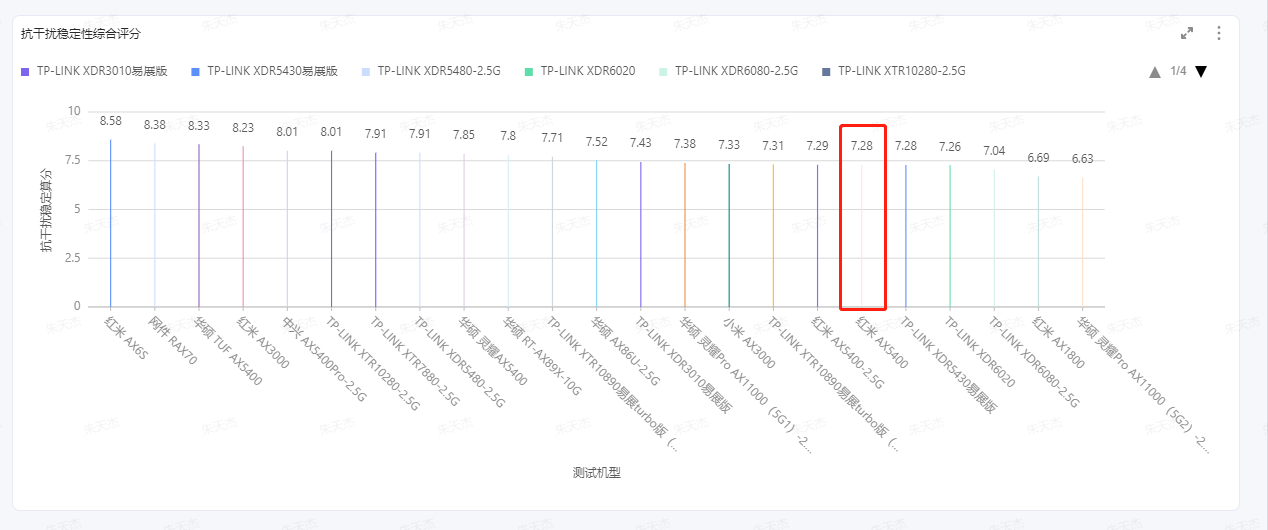The height and width of the screenshot is (530, 1268).
Task: Toggle TP-LINK XDR6020 legend series
Action: click(580, 71)
